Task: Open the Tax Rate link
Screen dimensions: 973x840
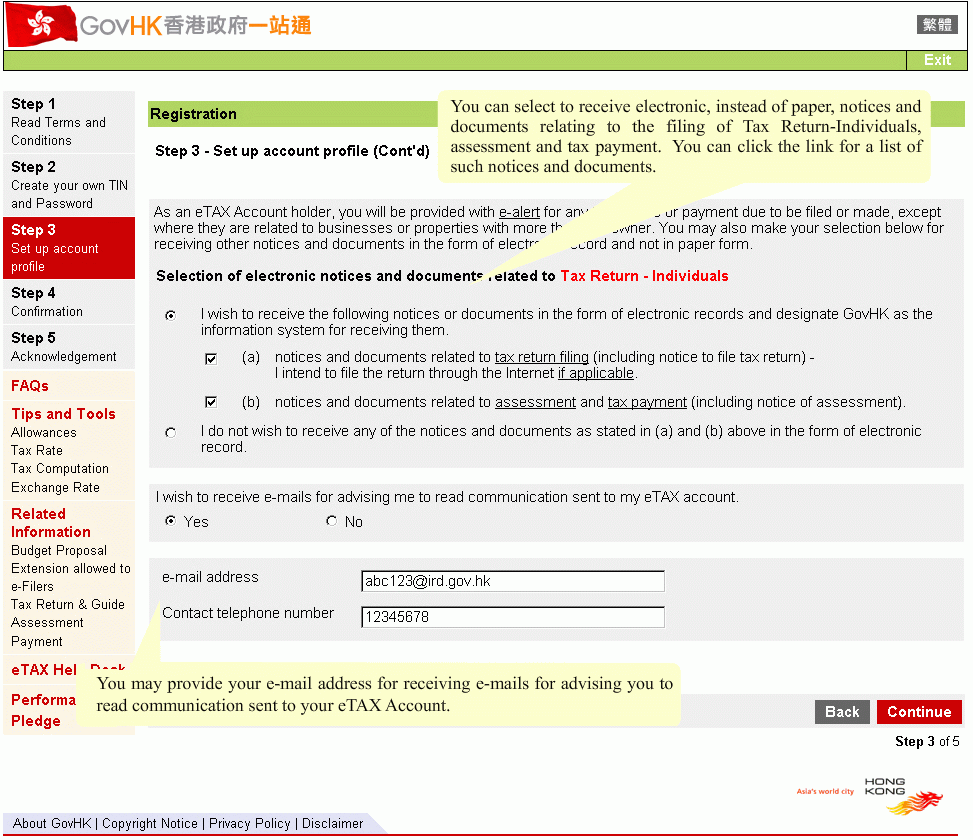Action: point(37,450)
